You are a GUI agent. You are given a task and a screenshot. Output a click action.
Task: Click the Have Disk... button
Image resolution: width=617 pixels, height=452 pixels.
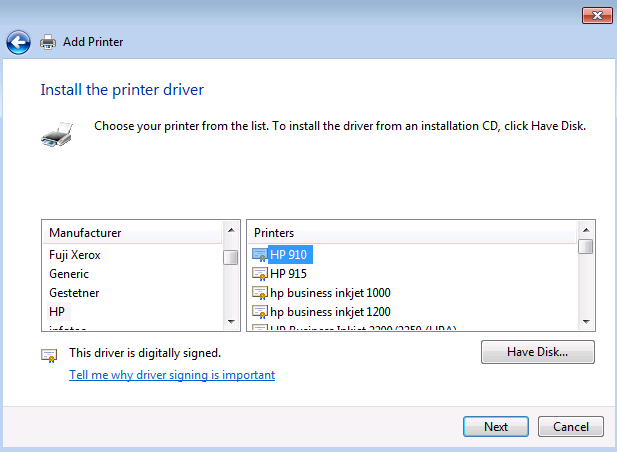[538, 352]
